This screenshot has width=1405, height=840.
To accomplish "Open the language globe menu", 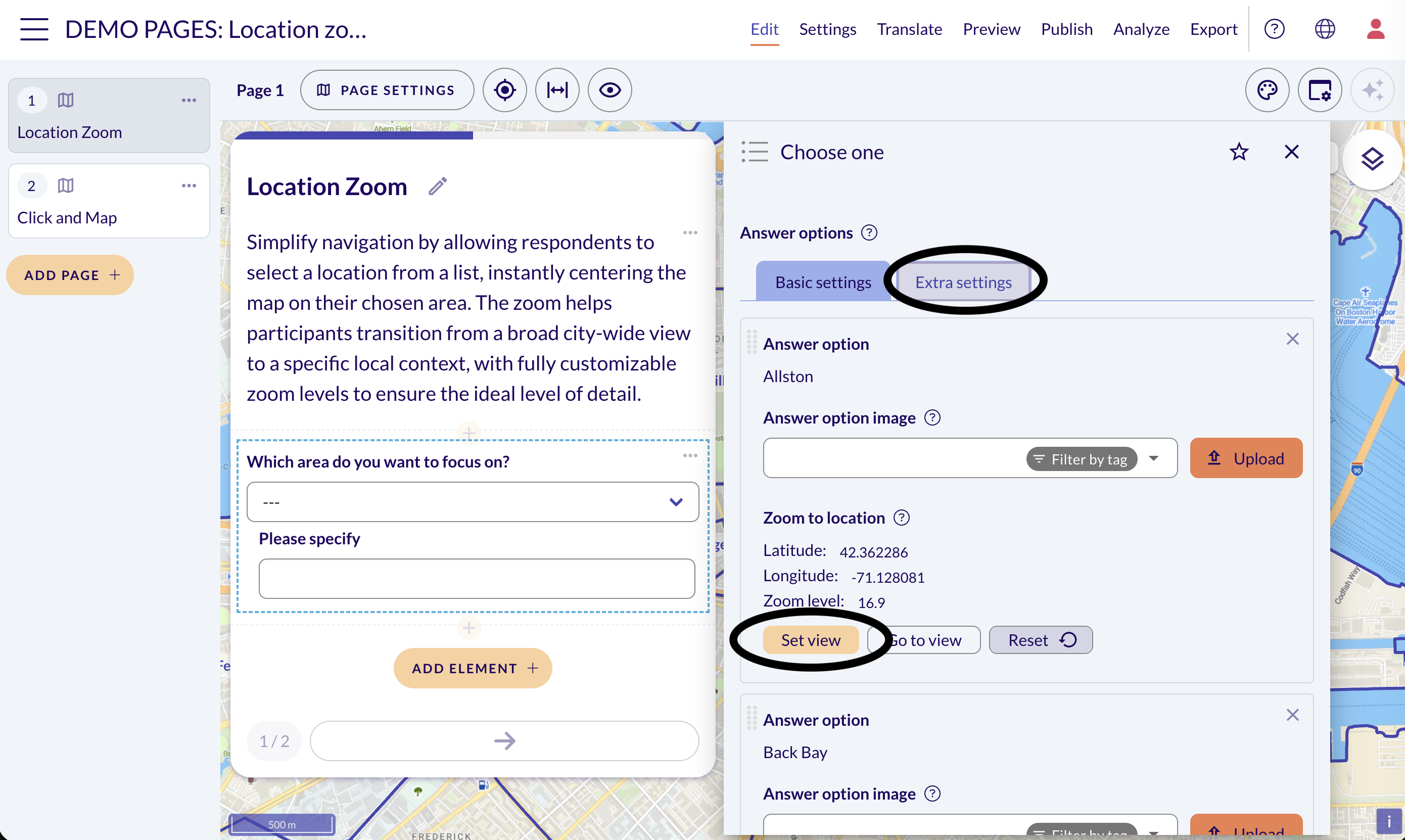I will (x=1325, y=29).
